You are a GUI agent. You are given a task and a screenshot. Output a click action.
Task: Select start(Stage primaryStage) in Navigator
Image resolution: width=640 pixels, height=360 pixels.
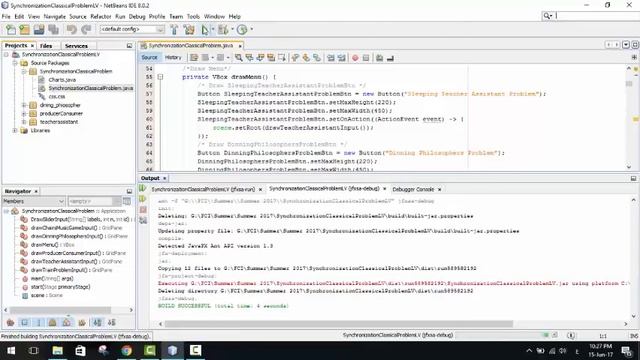pos(60,287)
